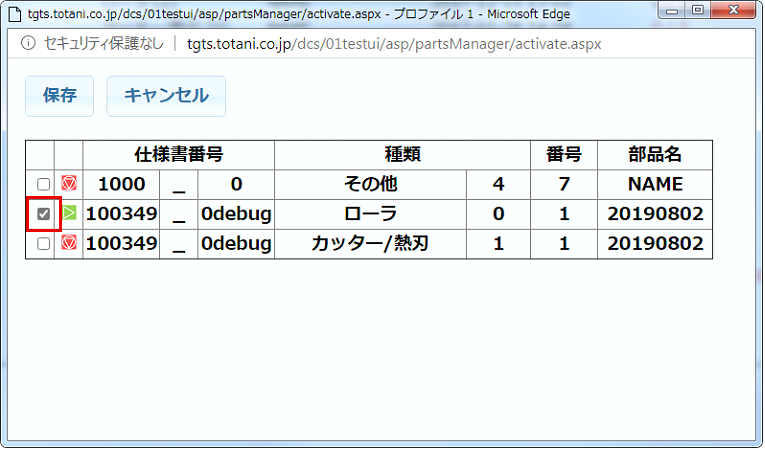
Task: Check the checkbox for the 1000 row
Action: 43,185
